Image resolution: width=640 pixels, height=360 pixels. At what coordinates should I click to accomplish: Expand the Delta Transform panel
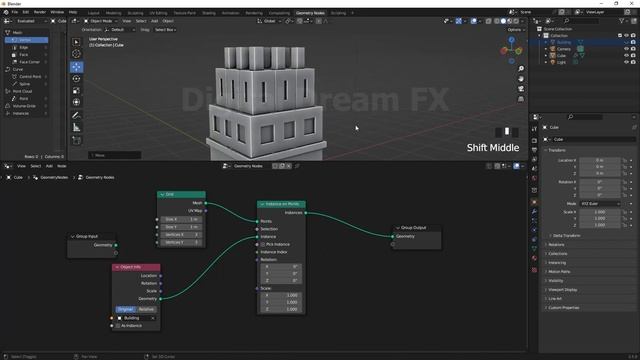coord(567,236)
